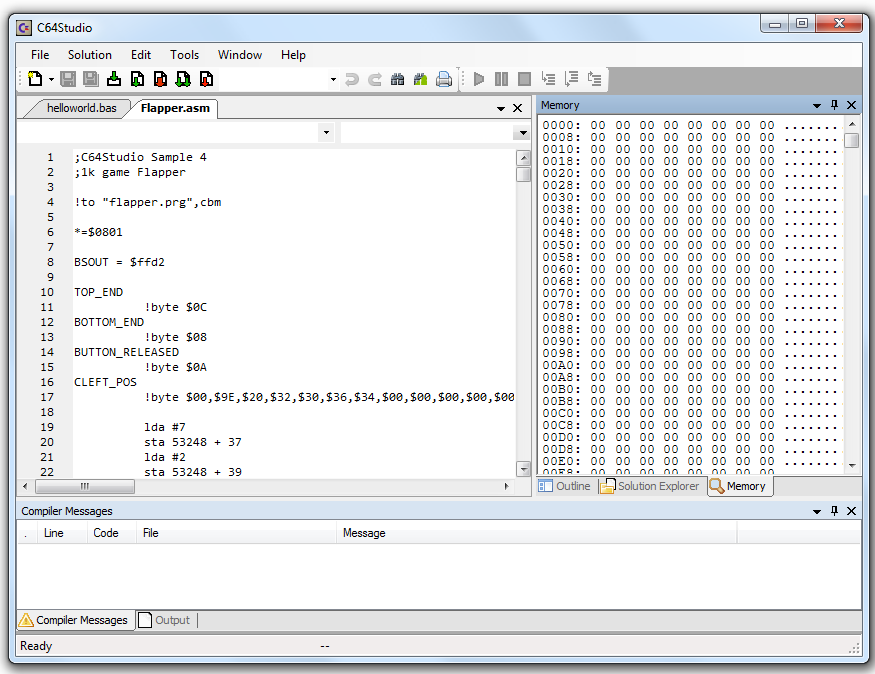875x674 pixels.
Task: Switch to the Solution Explorer tab
Action: coord(650,486)
